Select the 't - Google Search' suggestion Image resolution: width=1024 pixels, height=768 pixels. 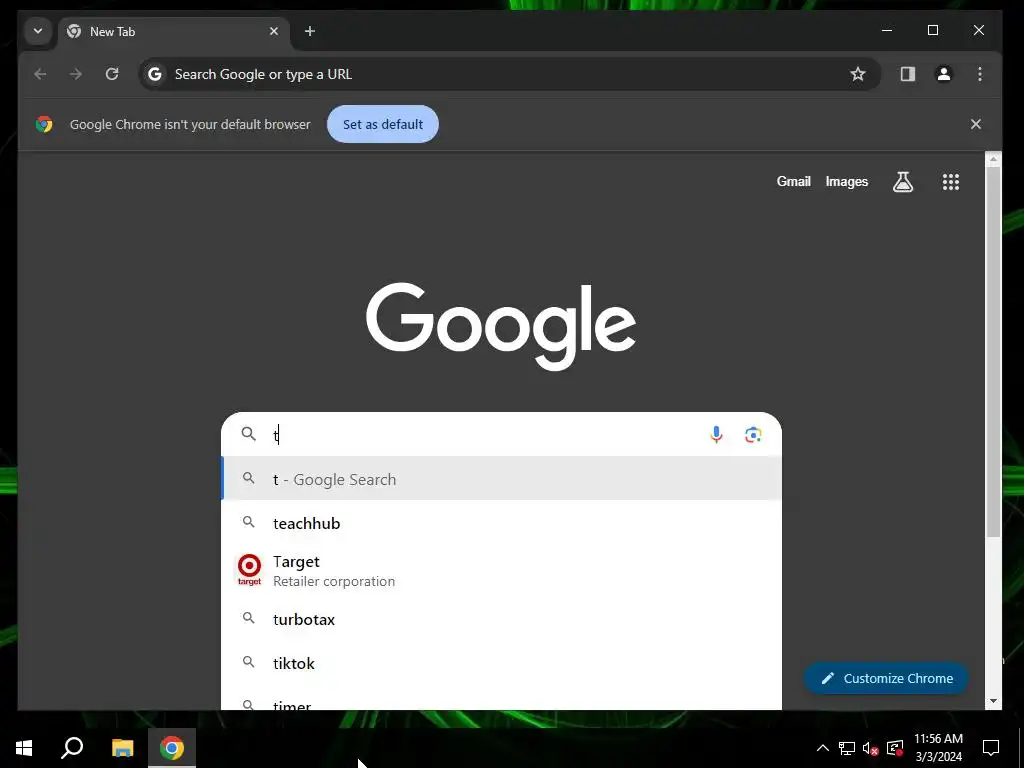[x=502, y=479]
